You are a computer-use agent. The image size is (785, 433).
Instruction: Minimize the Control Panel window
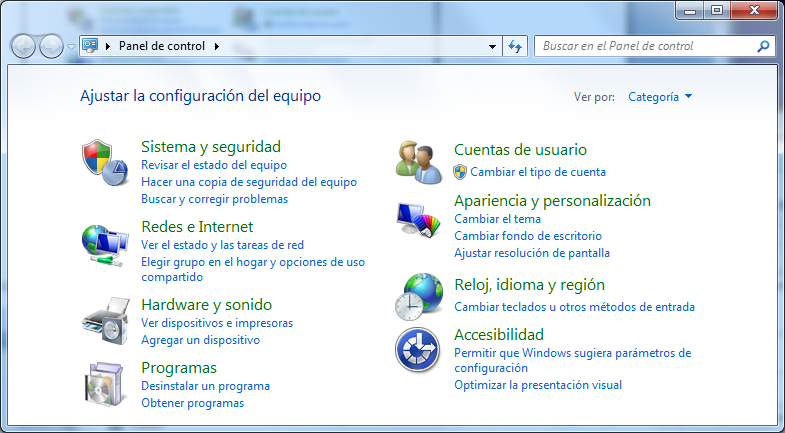point(689,11)
